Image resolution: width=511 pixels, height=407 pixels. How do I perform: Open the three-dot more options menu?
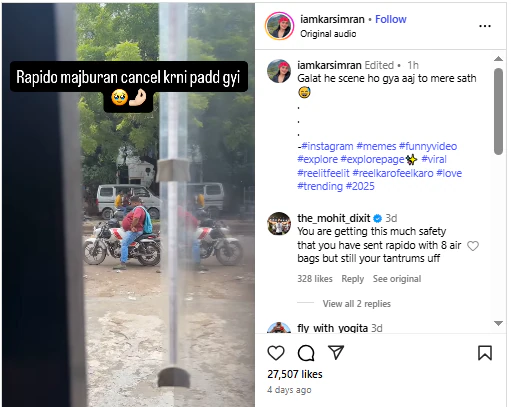click(x=485, y=26)
